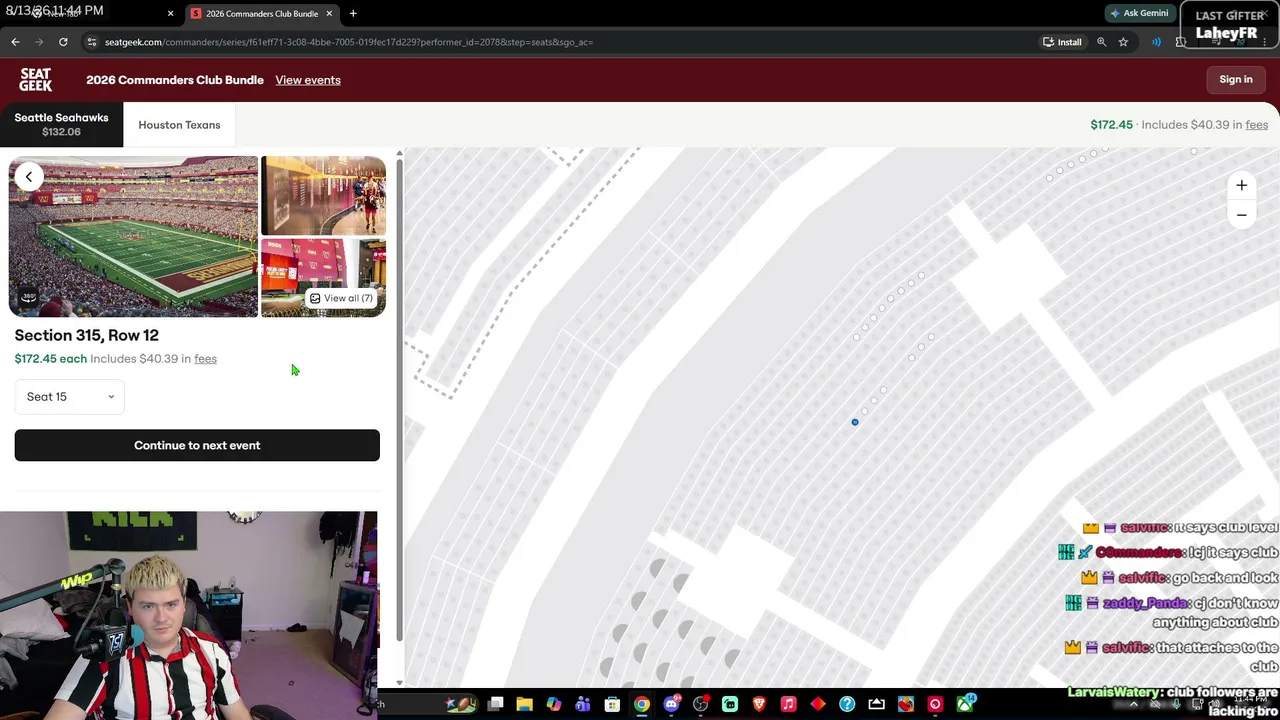Click the listing panel scrollbar
Image resolution: width=1280 pixels, height=720 pixels.
399,400
